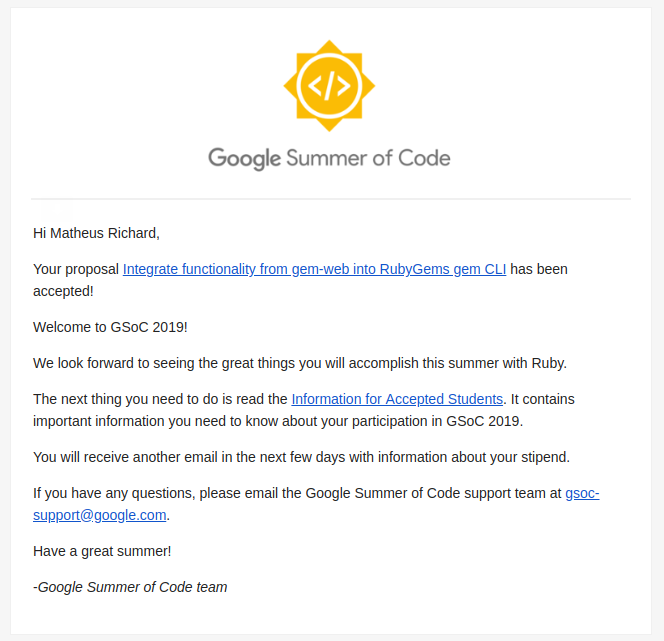The width and height of the screenshot is (664, 641).
Task: Click the word "accepted!" below the proposal link
Action: click(x=63, y=291)
